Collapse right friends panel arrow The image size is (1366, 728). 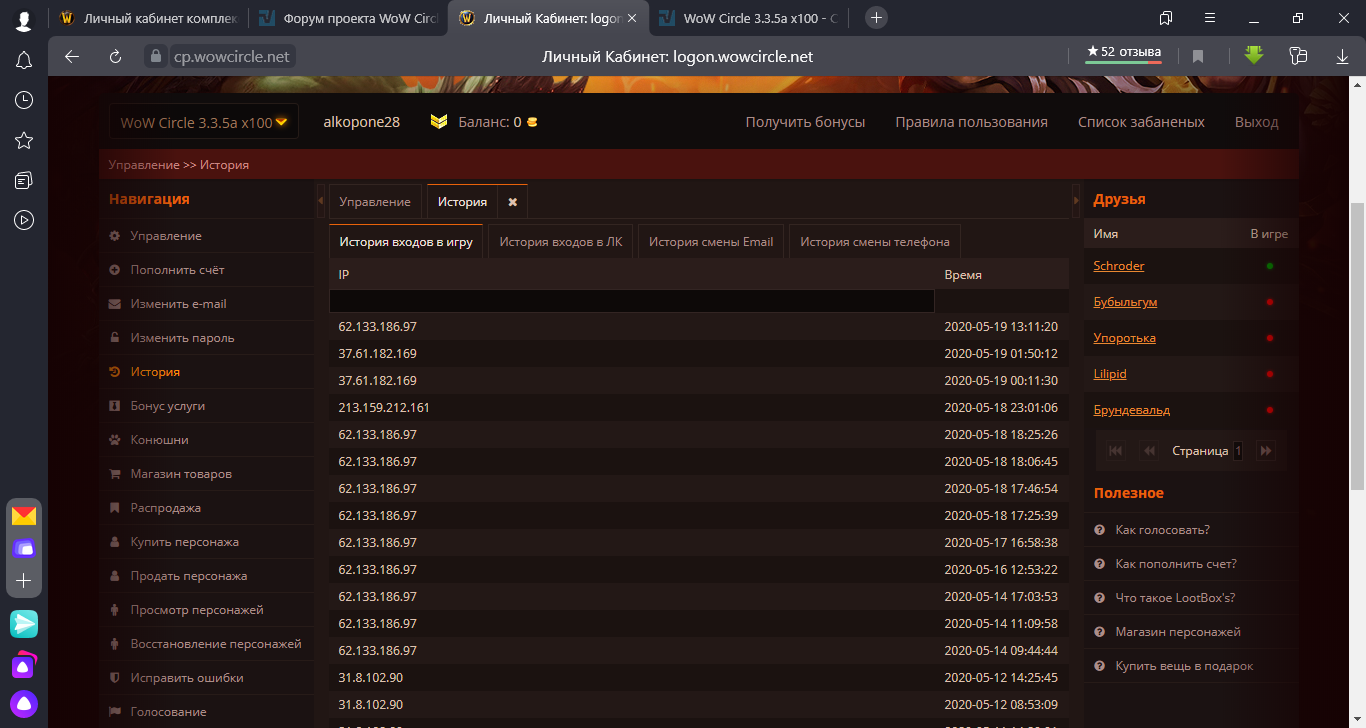[x=1076, y=201]
